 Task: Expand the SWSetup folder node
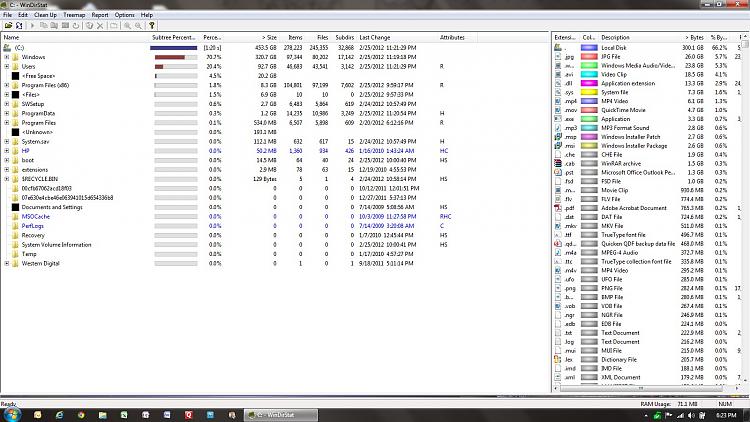coord(7,104)
